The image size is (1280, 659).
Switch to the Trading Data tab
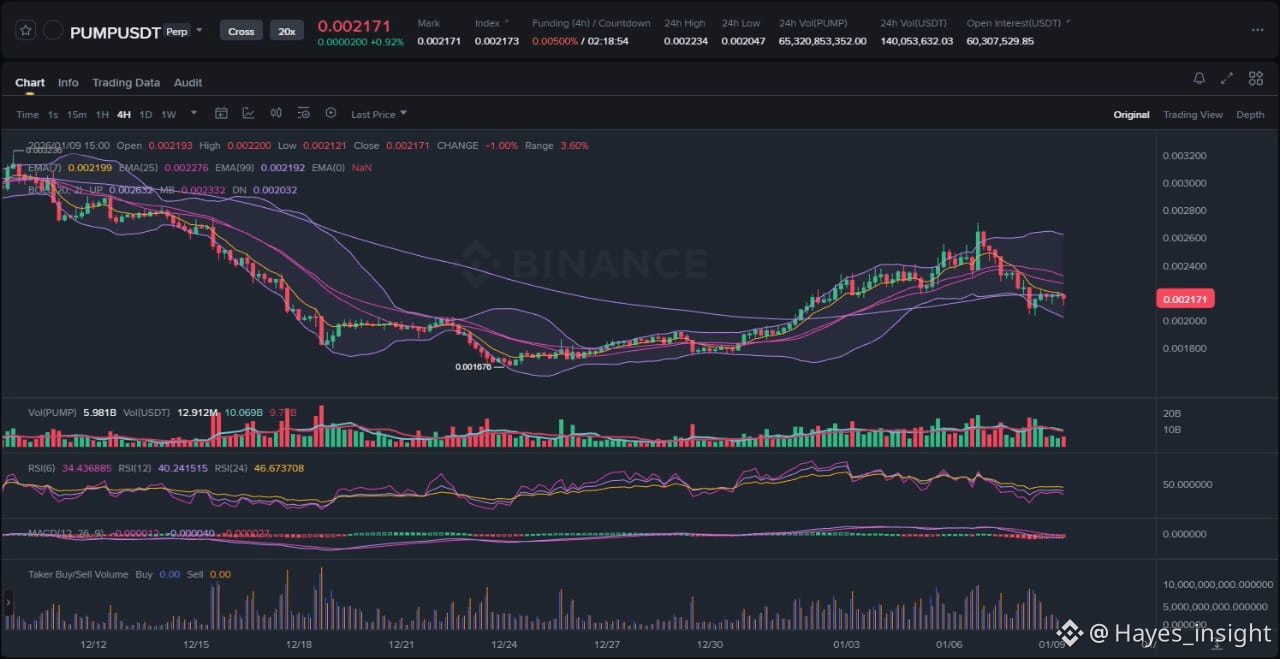tap(126, 83)
